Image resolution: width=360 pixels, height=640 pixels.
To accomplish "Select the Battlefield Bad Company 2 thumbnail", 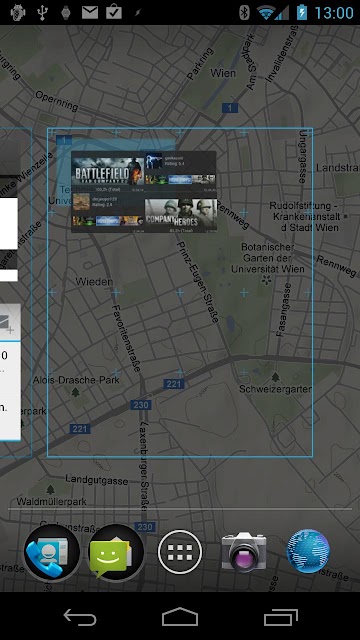I will 108,171.
